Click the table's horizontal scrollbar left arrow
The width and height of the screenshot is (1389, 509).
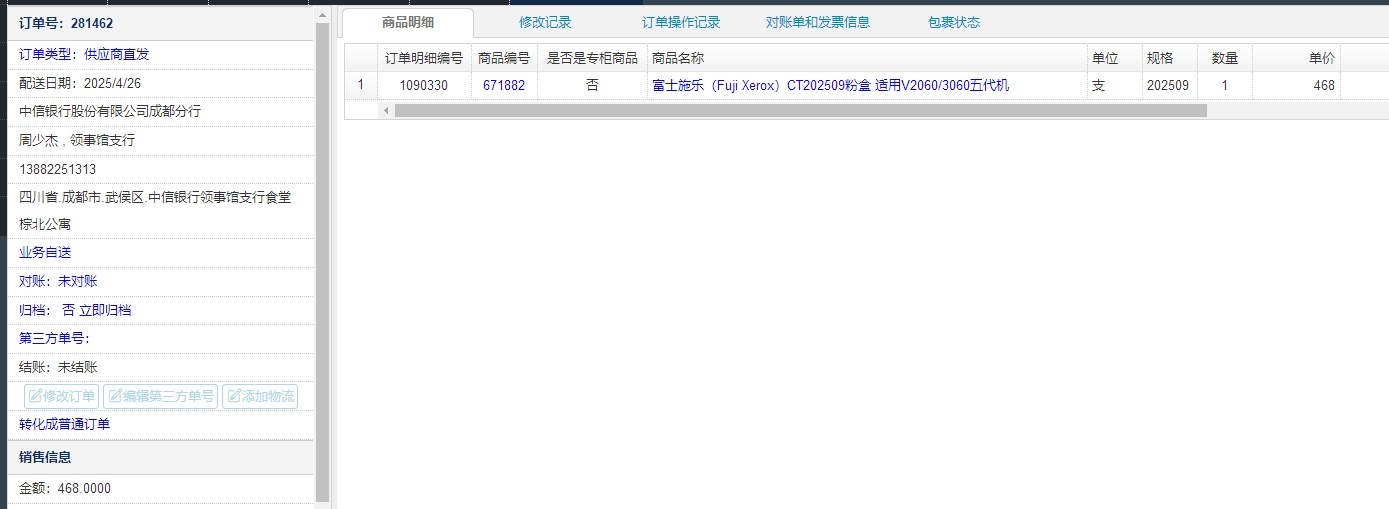(x=385, y=110)
